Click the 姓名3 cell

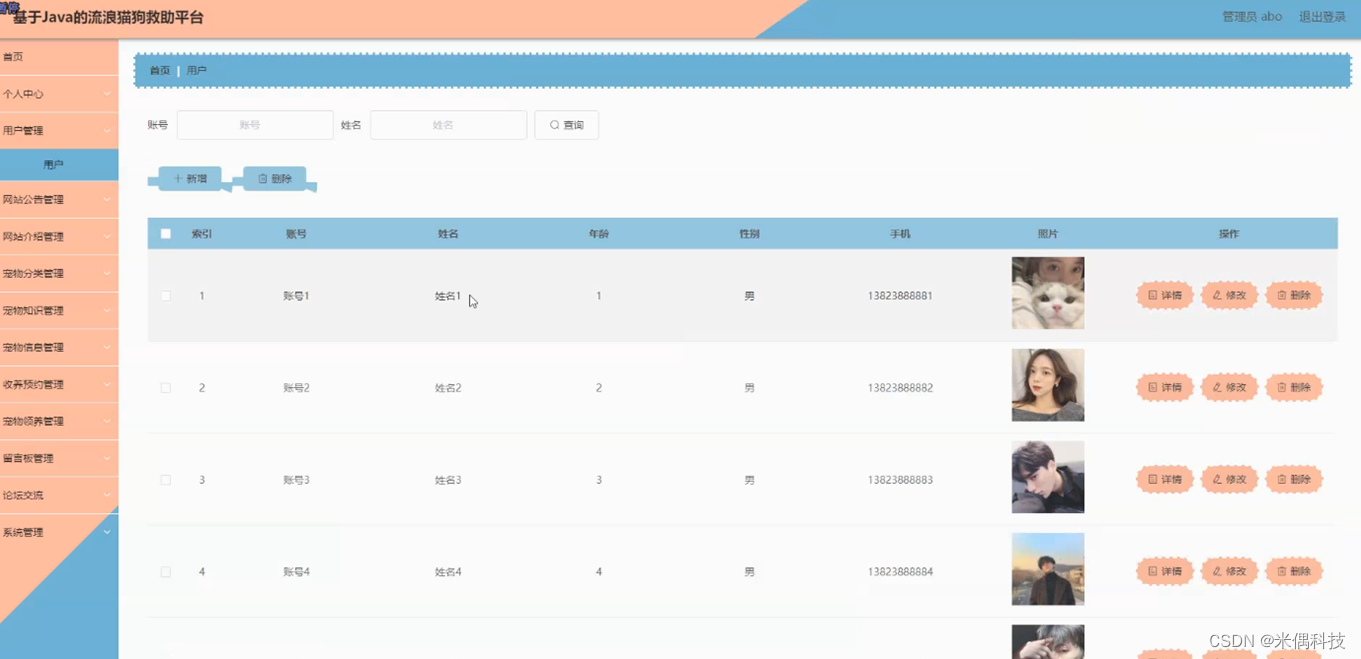point(448,480)
